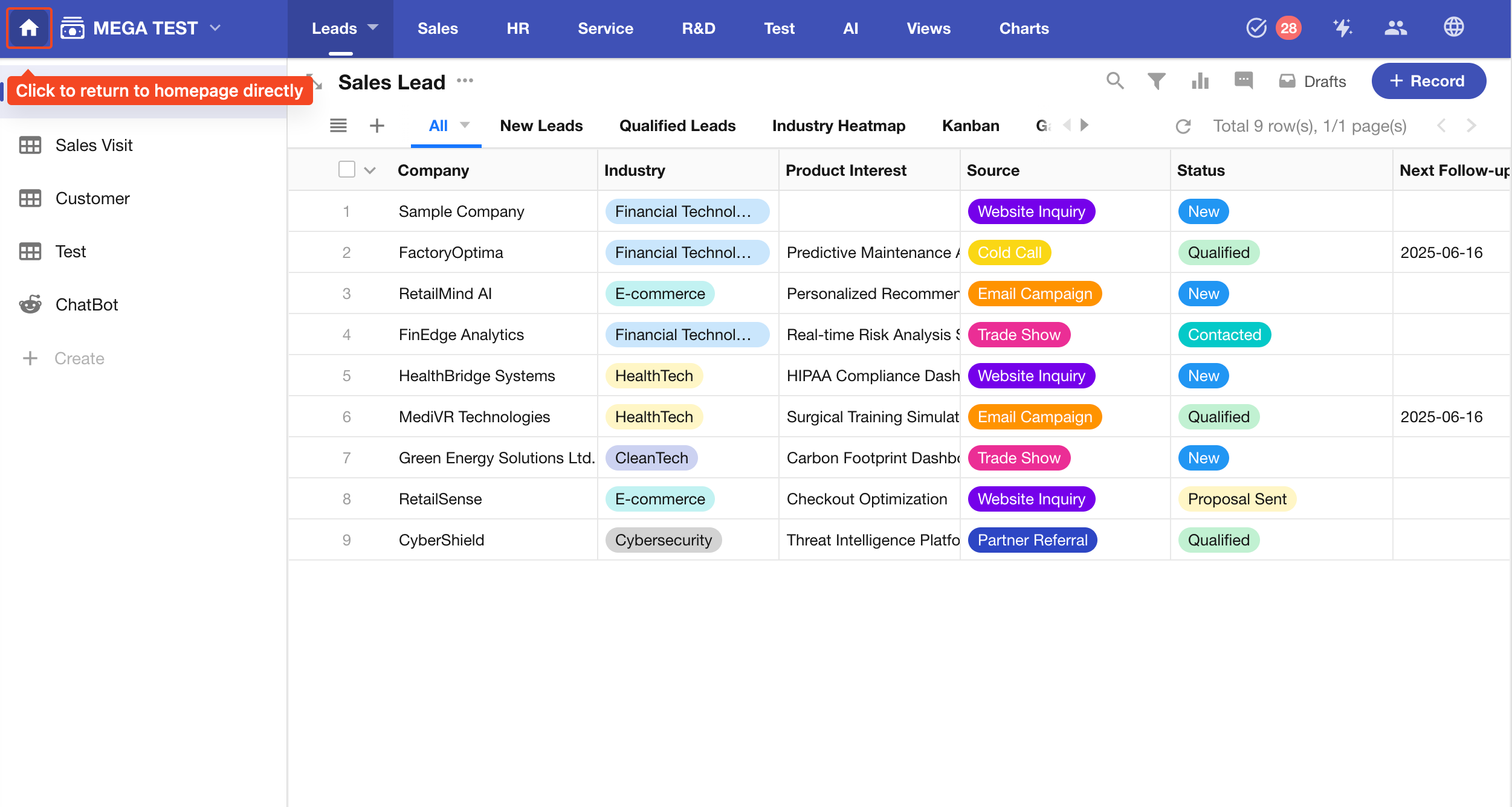Check the select-all checkbox in table header
This screenshot has height=807, width=1512.
(x=346, y=170)
